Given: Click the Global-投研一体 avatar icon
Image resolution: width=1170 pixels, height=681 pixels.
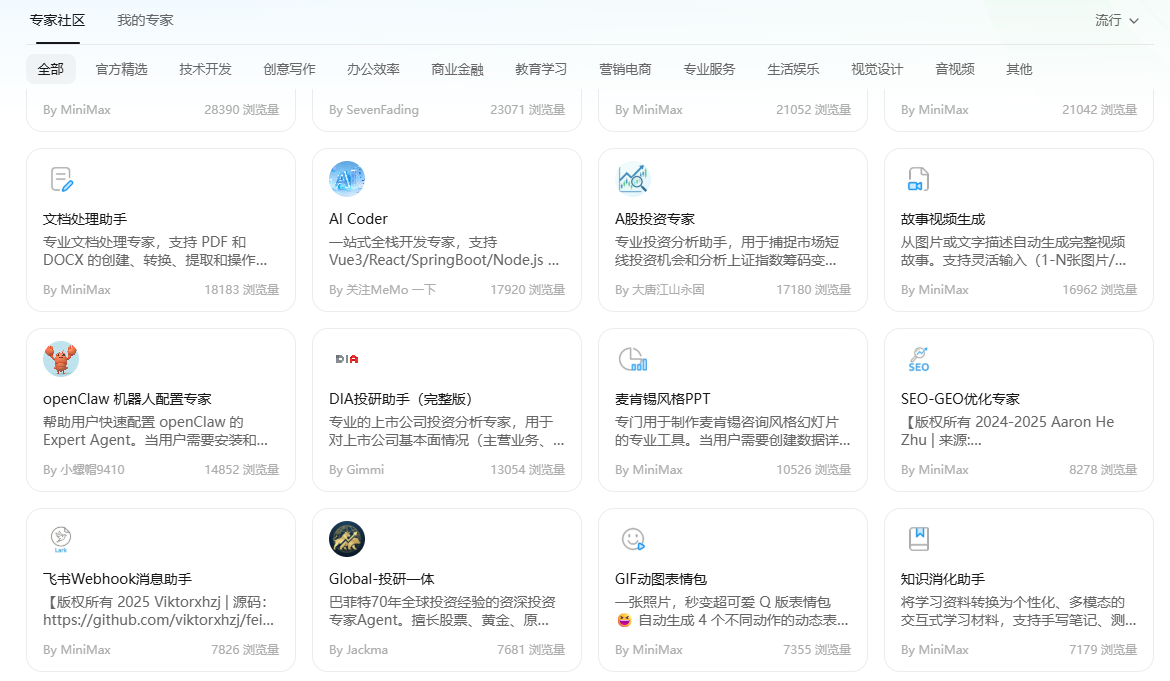Looking at the screenshot, I should [x=347, y=539].
